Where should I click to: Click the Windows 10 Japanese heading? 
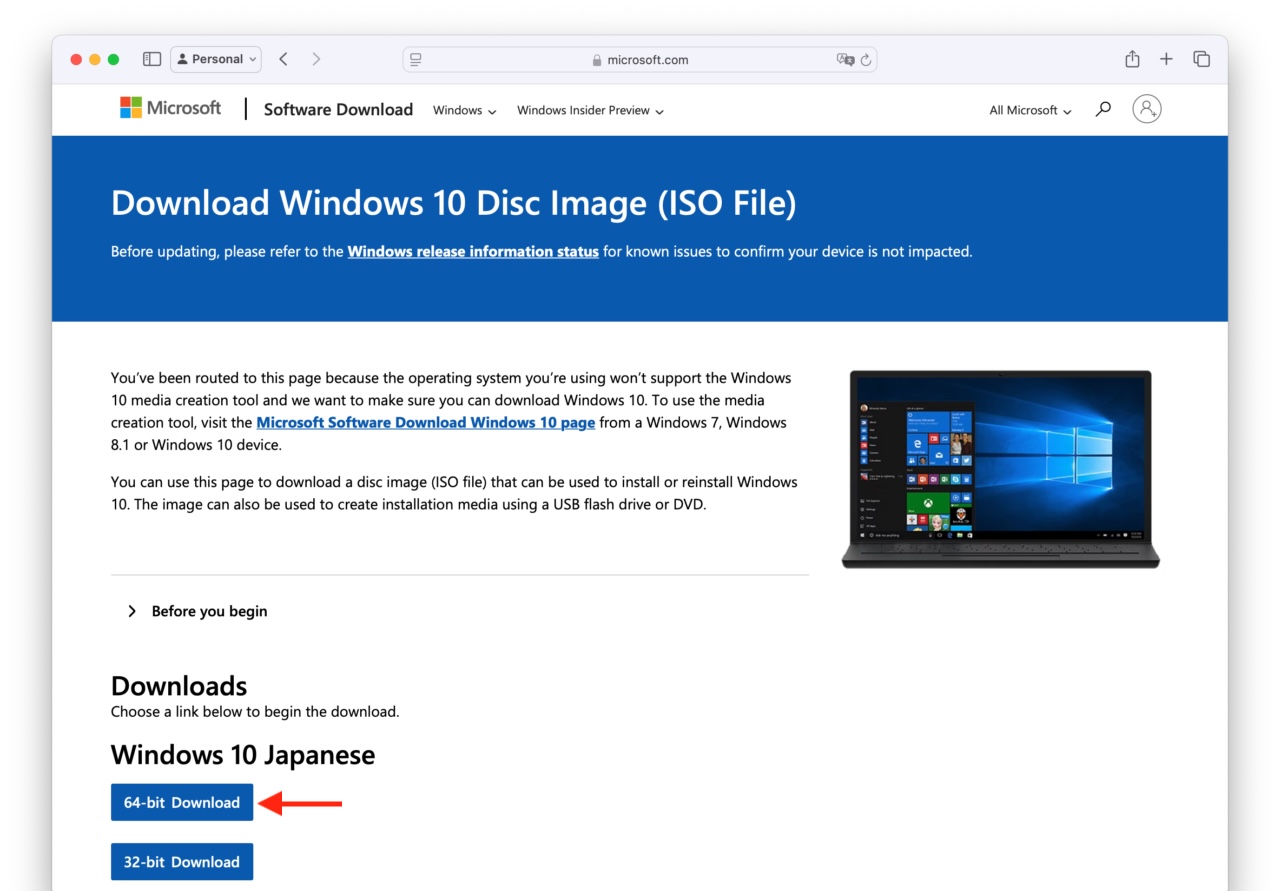click(243, 755)
